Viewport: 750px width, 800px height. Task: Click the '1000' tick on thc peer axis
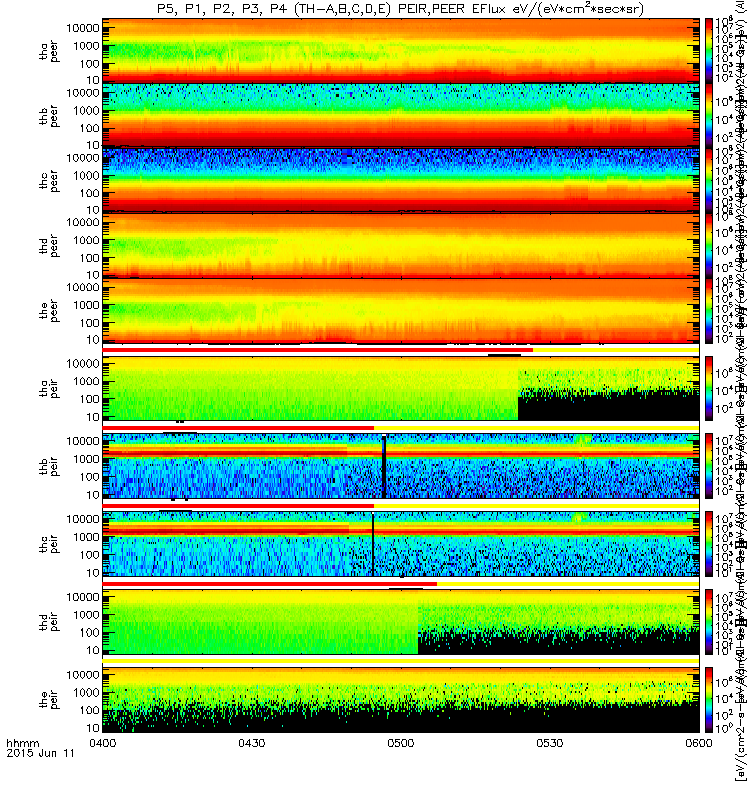pos(86,176)
